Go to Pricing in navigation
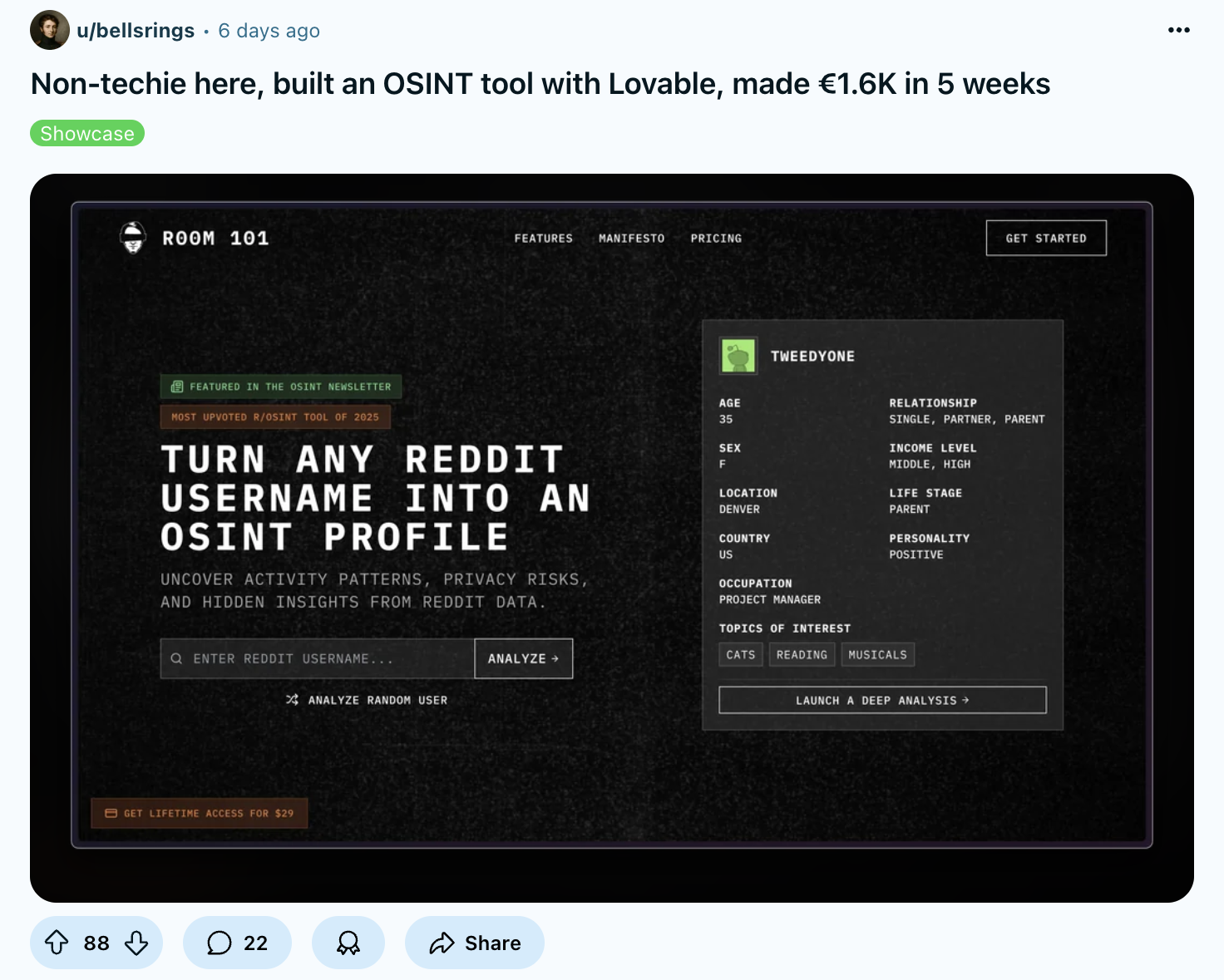Screen dimensions: 1224x980 click(x=716, y=239)
